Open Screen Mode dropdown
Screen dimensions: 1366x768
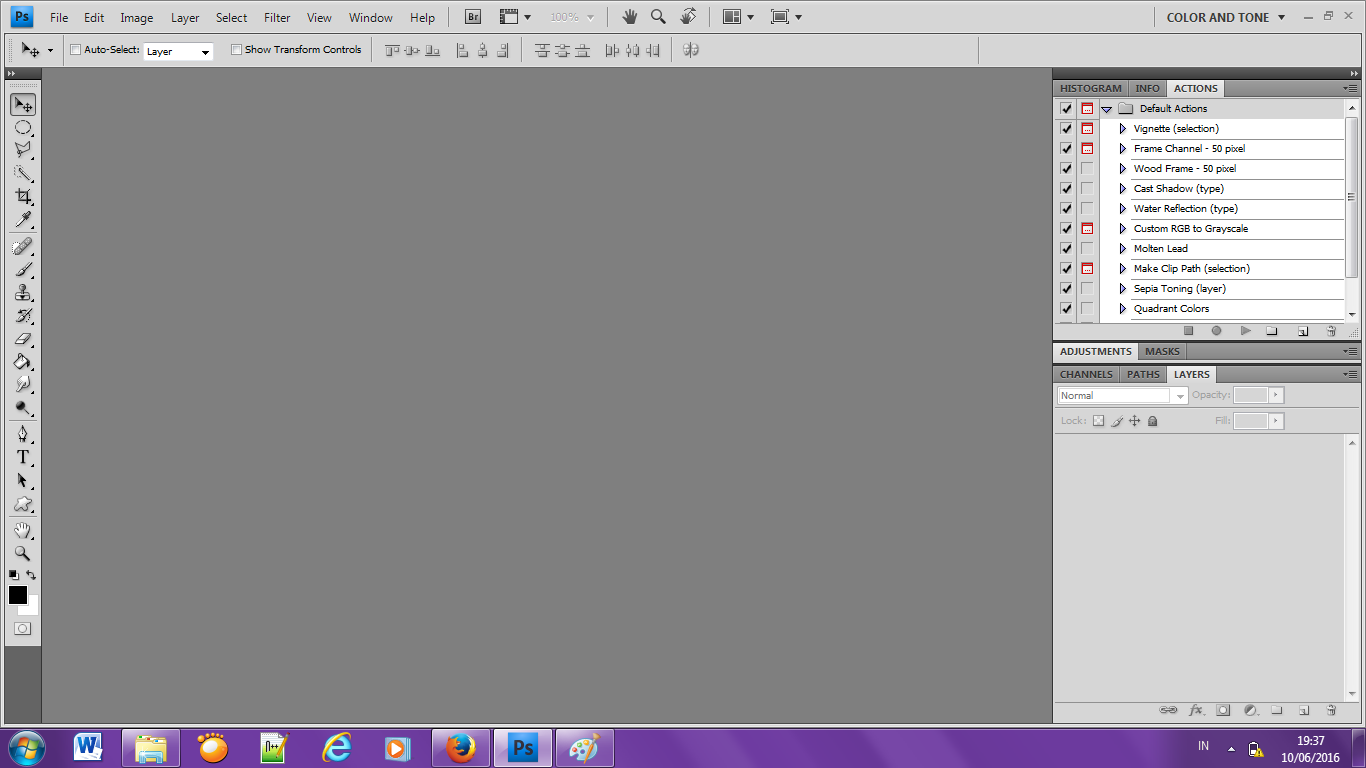tap(787, 17)
